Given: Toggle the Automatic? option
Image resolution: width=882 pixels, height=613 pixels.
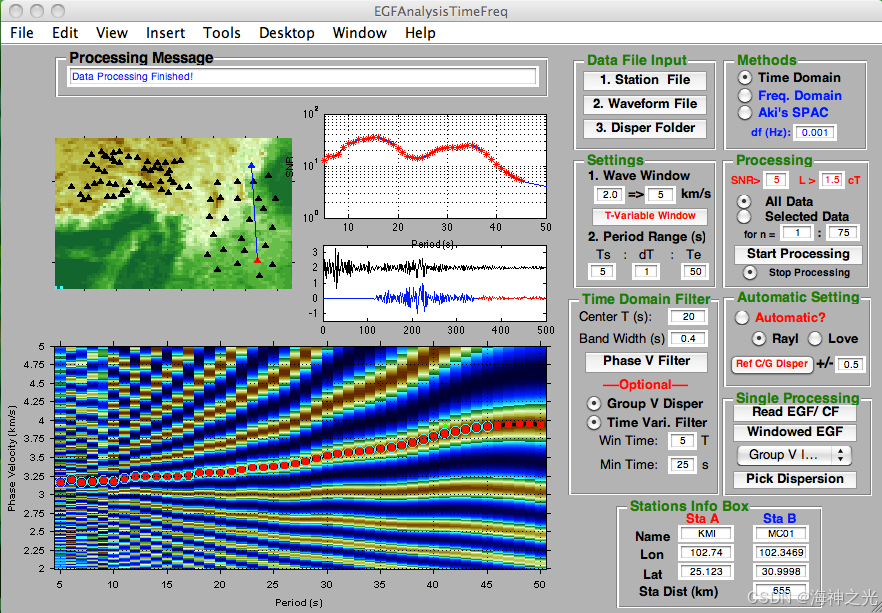Looking at the screenshot, I should 742,318.
